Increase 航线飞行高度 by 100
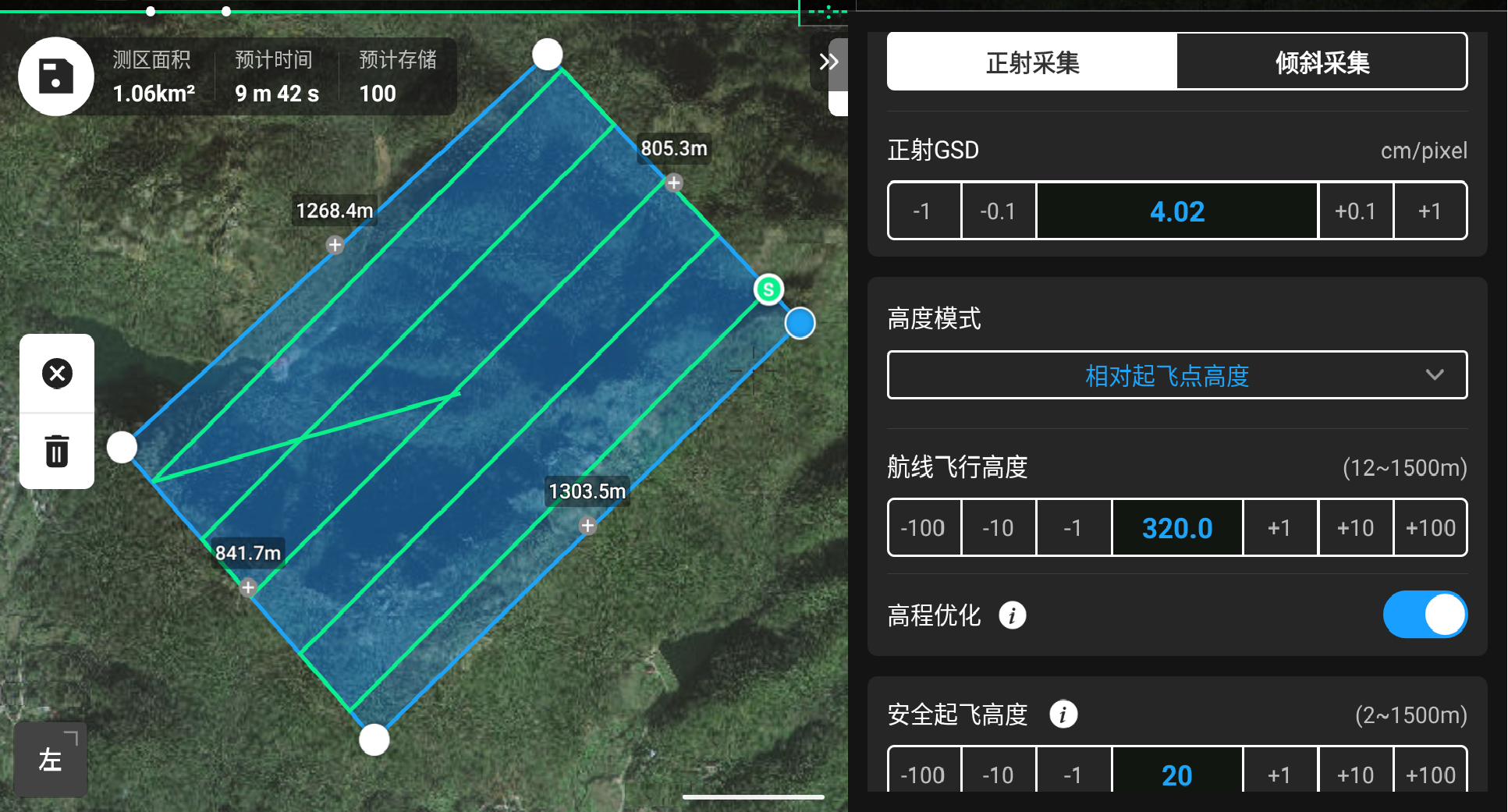The width and height of the screenshot is (1508, 812). (x=1430, y=528)
